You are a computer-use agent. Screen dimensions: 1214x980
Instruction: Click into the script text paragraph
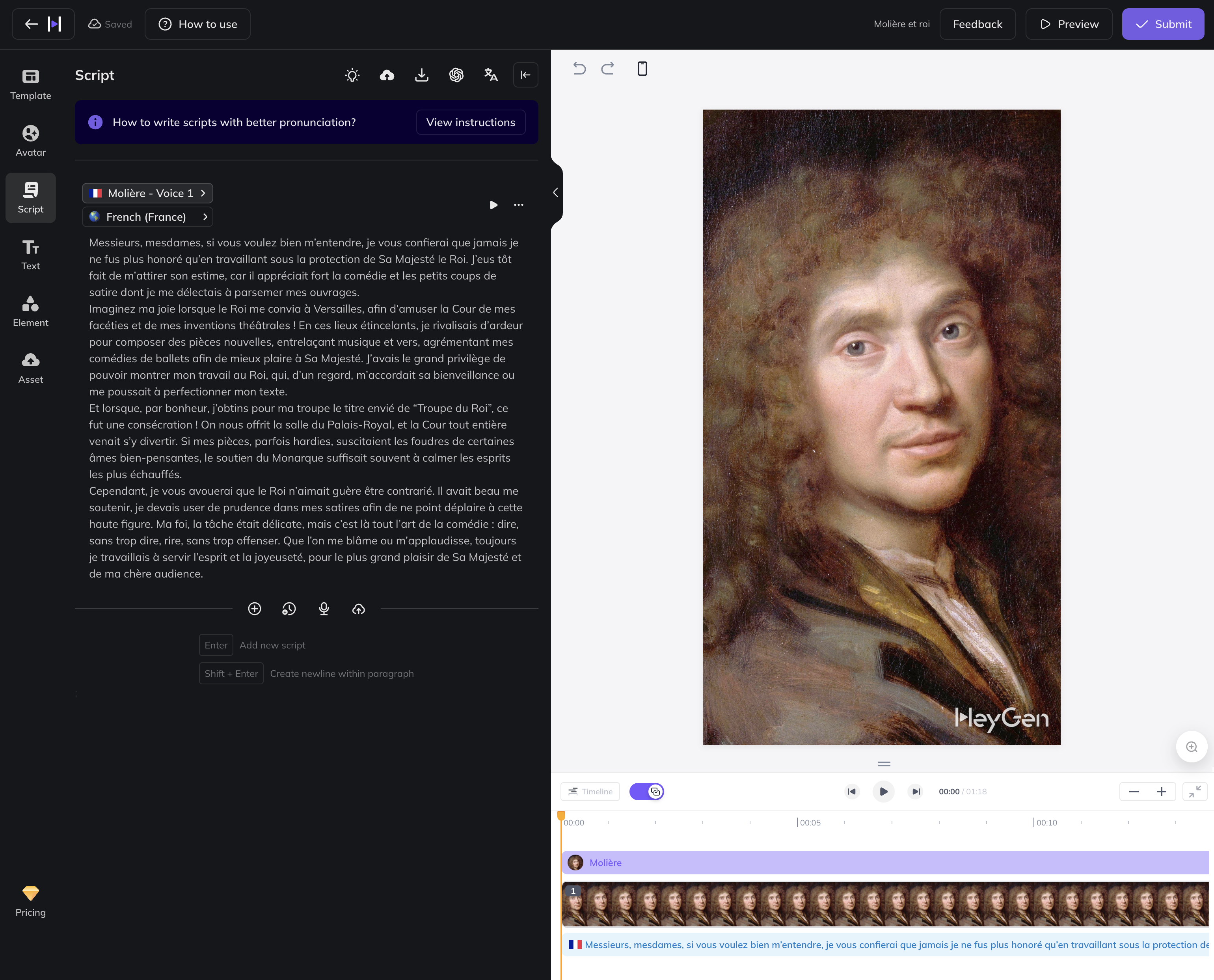[x=306, y=408]
